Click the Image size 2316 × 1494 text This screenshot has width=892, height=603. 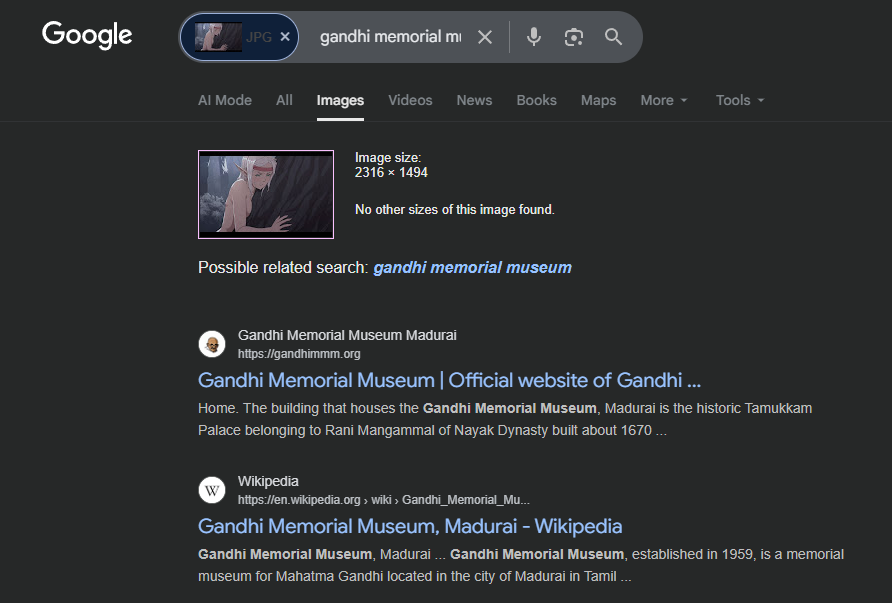coord(391,165)
